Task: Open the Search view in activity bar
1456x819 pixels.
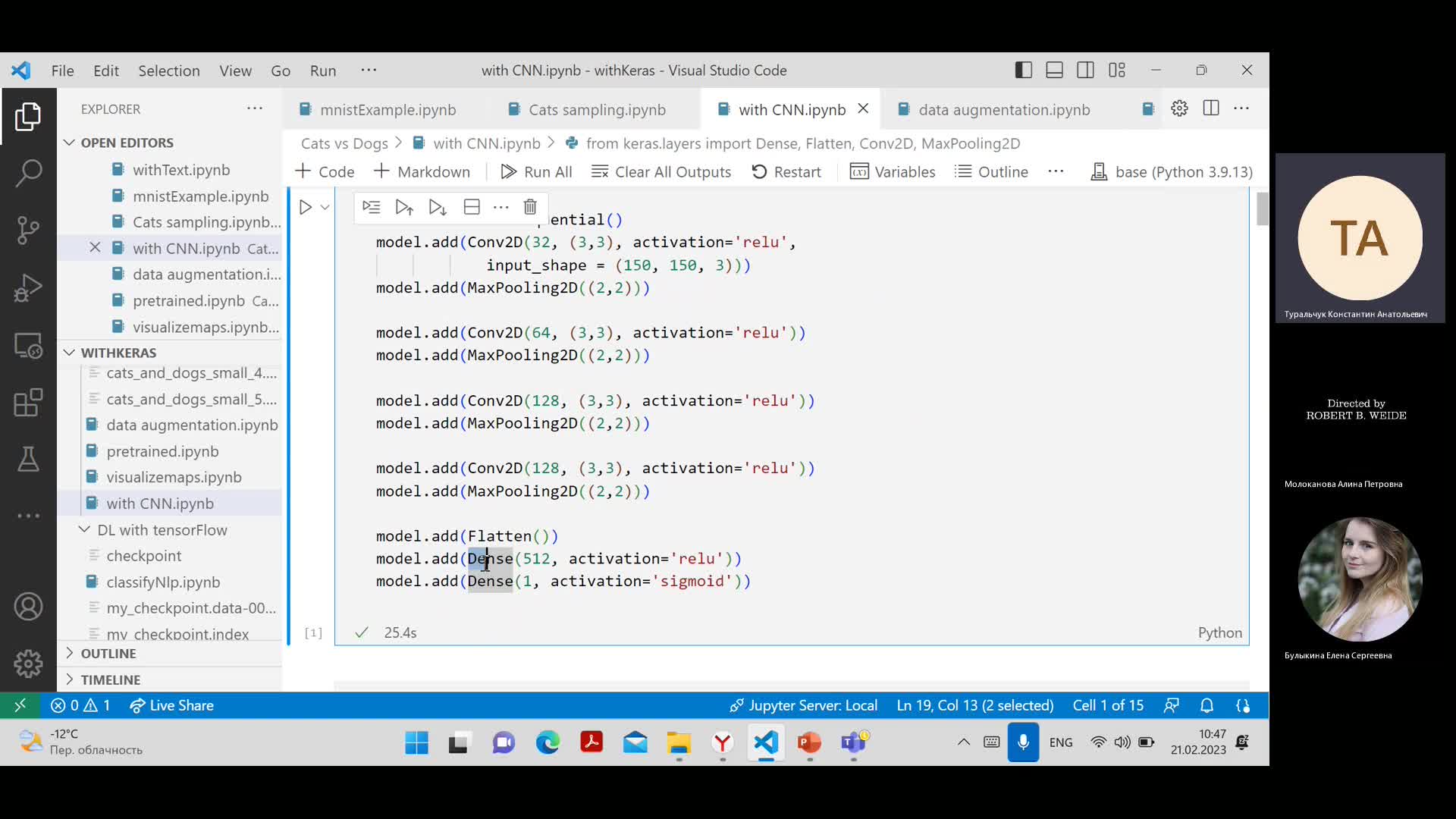Action: [28, 173]
